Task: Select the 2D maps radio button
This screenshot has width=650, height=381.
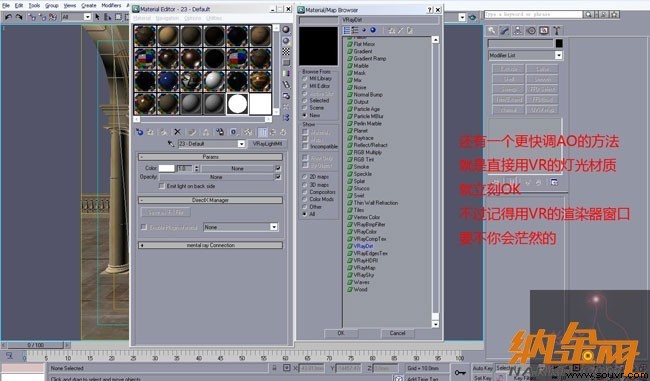Action: coord(305,177)
